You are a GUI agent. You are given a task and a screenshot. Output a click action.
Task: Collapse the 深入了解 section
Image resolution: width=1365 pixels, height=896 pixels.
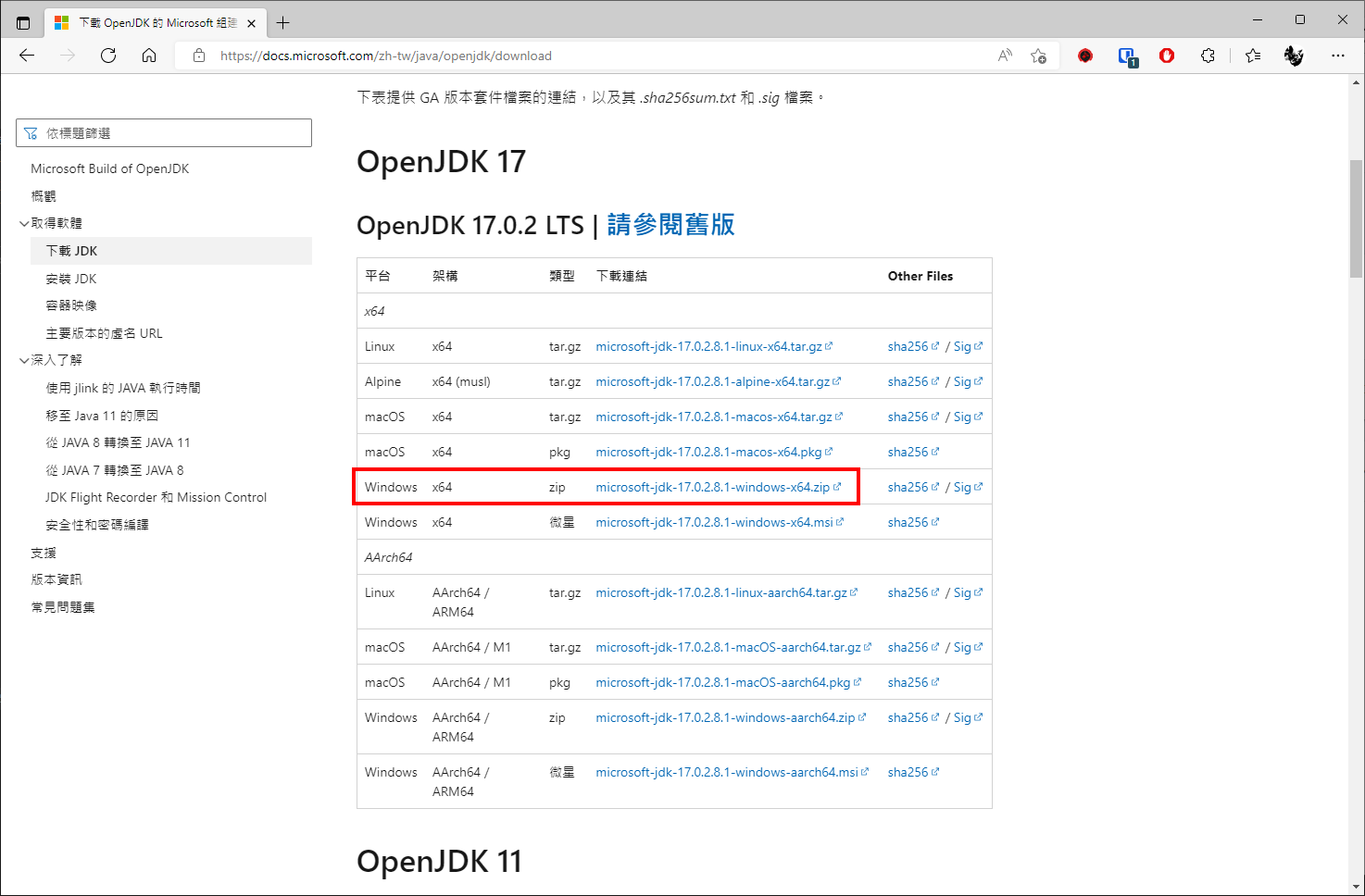point(24,360)
